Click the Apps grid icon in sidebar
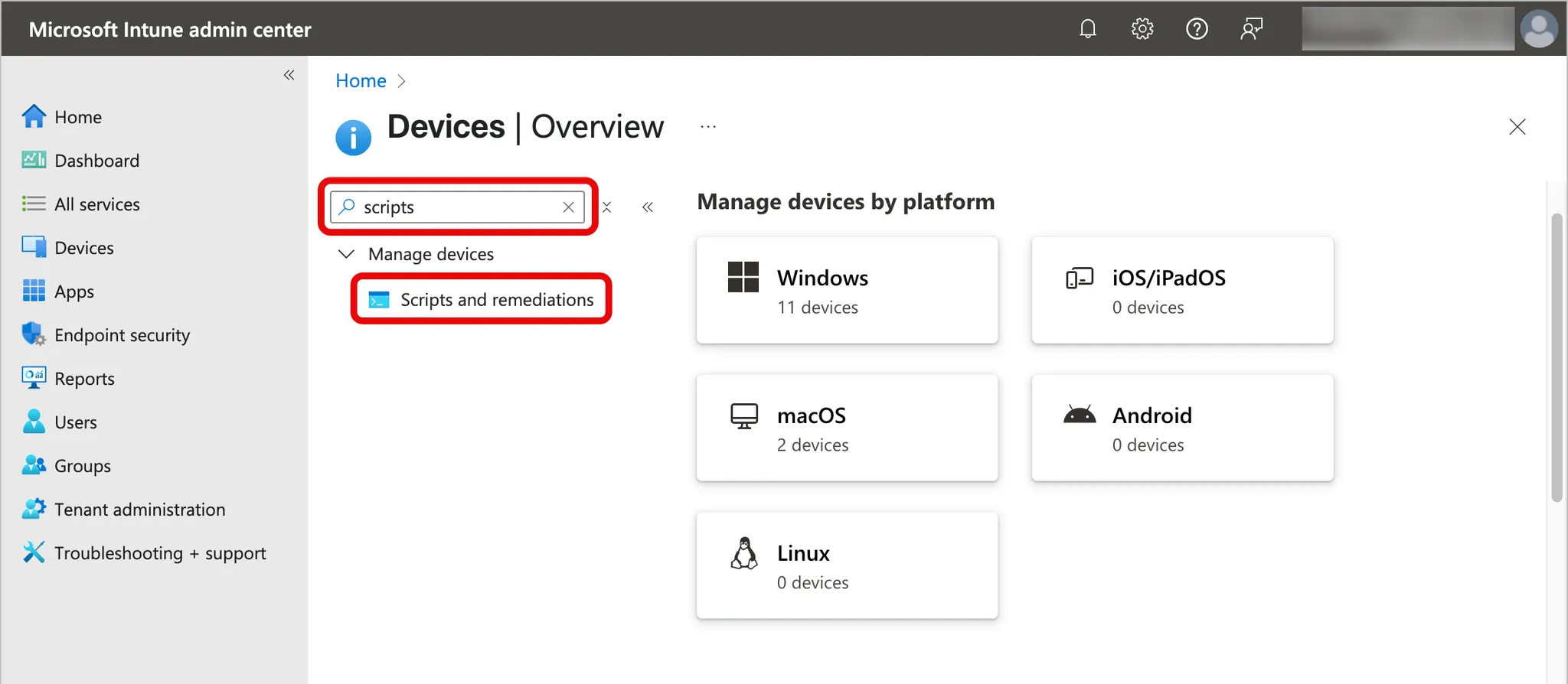Screen dimensions: 1568x684 tap(34, 291)
